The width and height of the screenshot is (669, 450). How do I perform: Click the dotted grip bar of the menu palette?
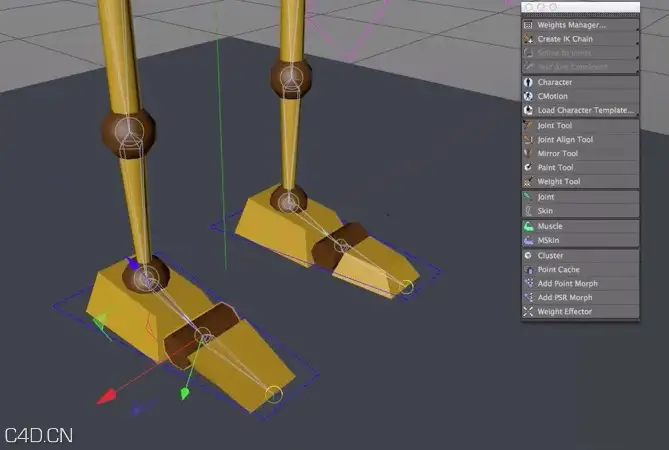click(x=580, y=15)
